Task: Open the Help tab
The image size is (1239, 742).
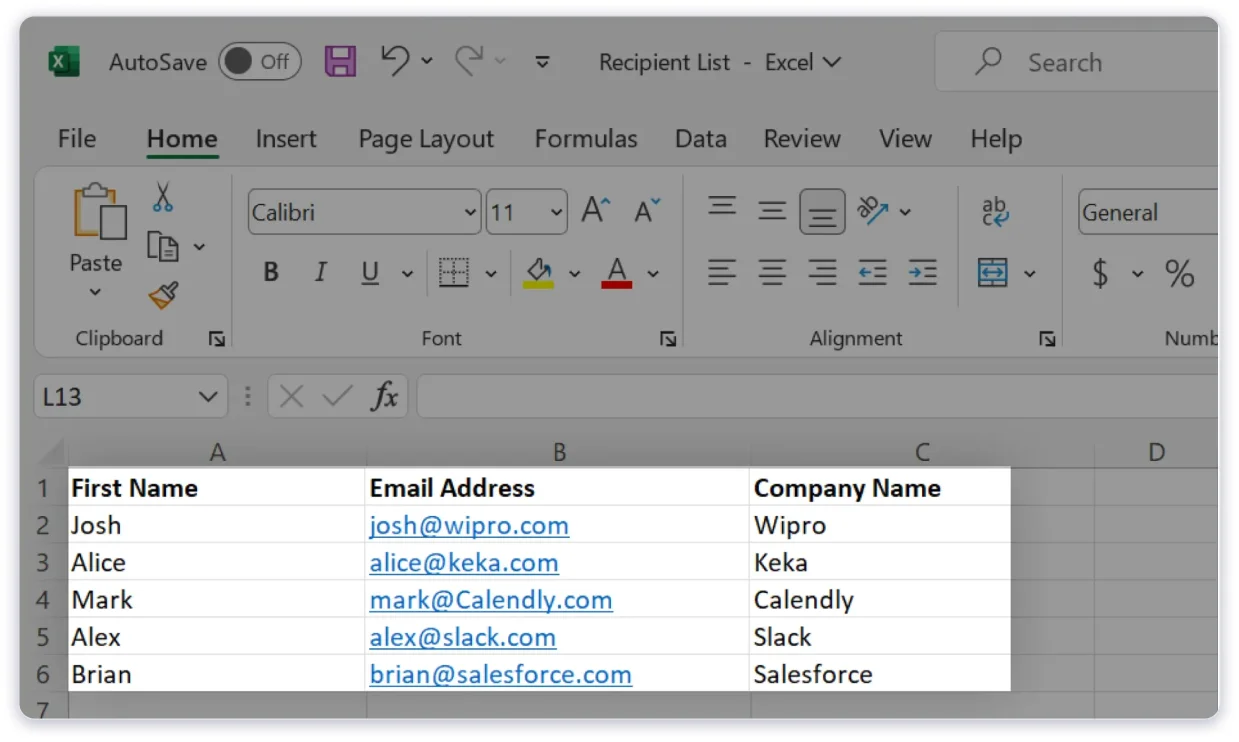Action: (996, 139)
